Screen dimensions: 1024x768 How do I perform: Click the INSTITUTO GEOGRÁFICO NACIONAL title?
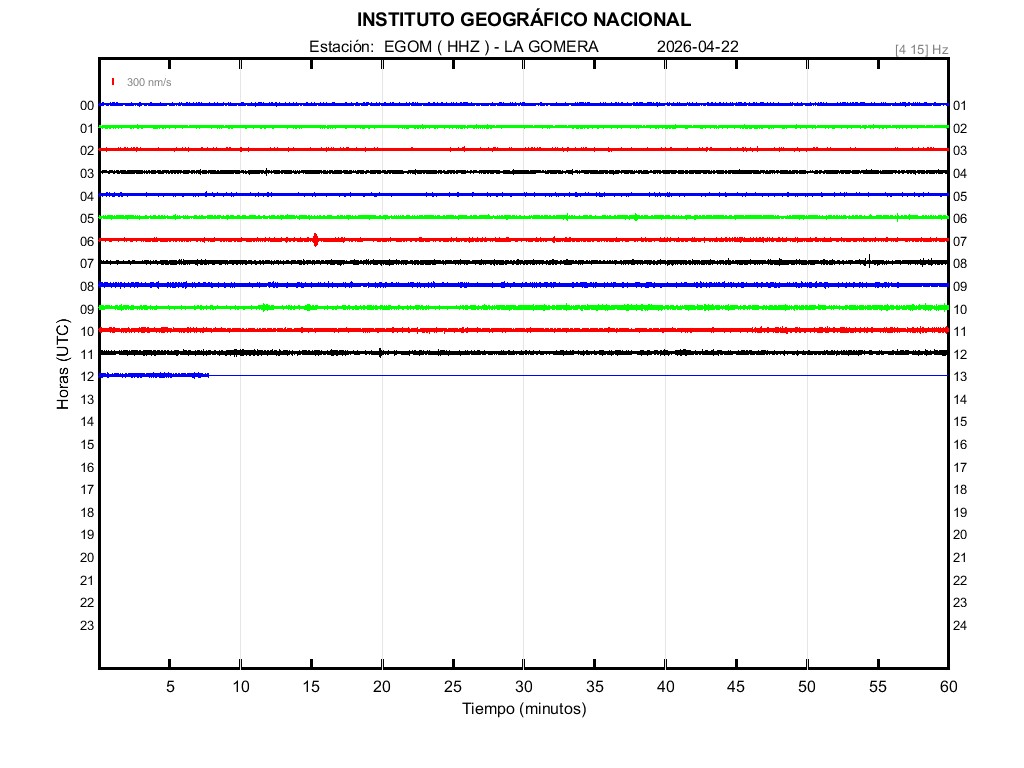pos(523,20)
